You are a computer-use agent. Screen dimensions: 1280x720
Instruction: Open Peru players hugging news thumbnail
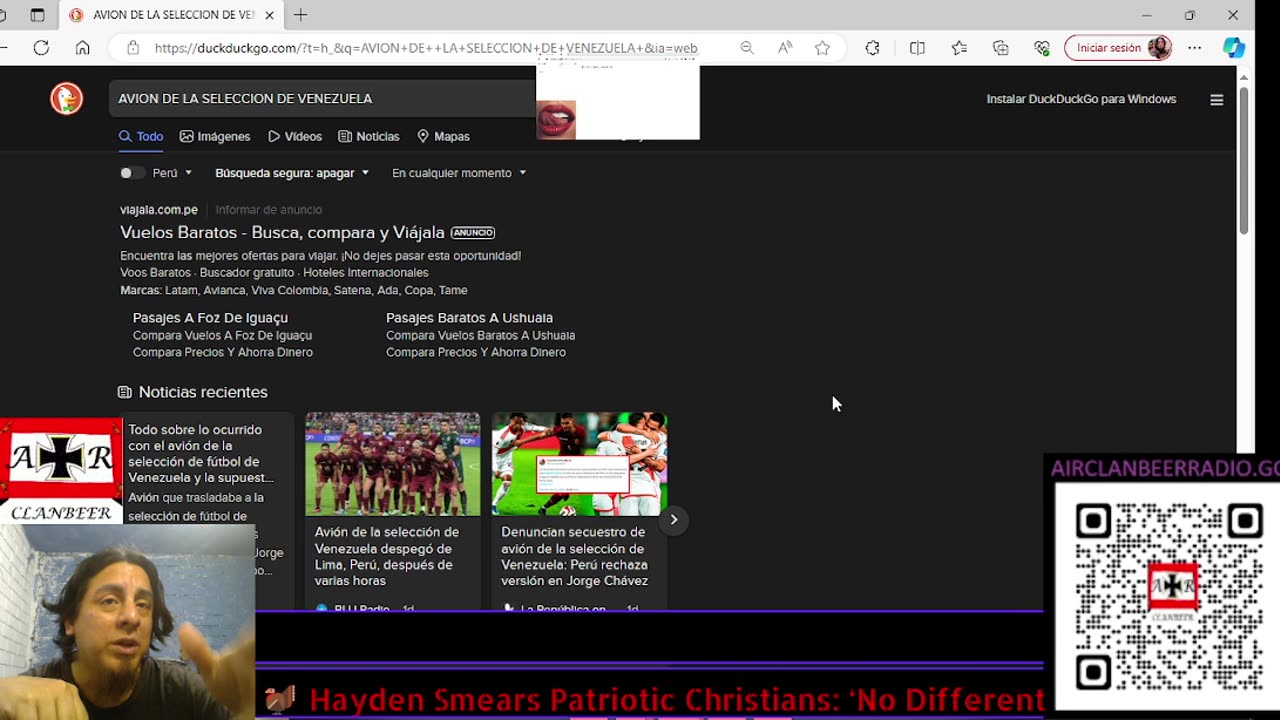click(579, 464)
